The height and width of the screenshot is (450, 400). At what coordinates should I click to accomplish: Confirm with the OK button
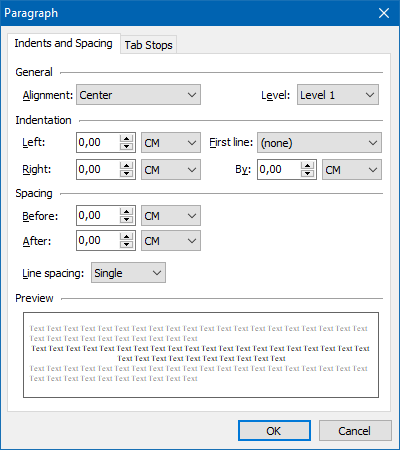point(274,431)
